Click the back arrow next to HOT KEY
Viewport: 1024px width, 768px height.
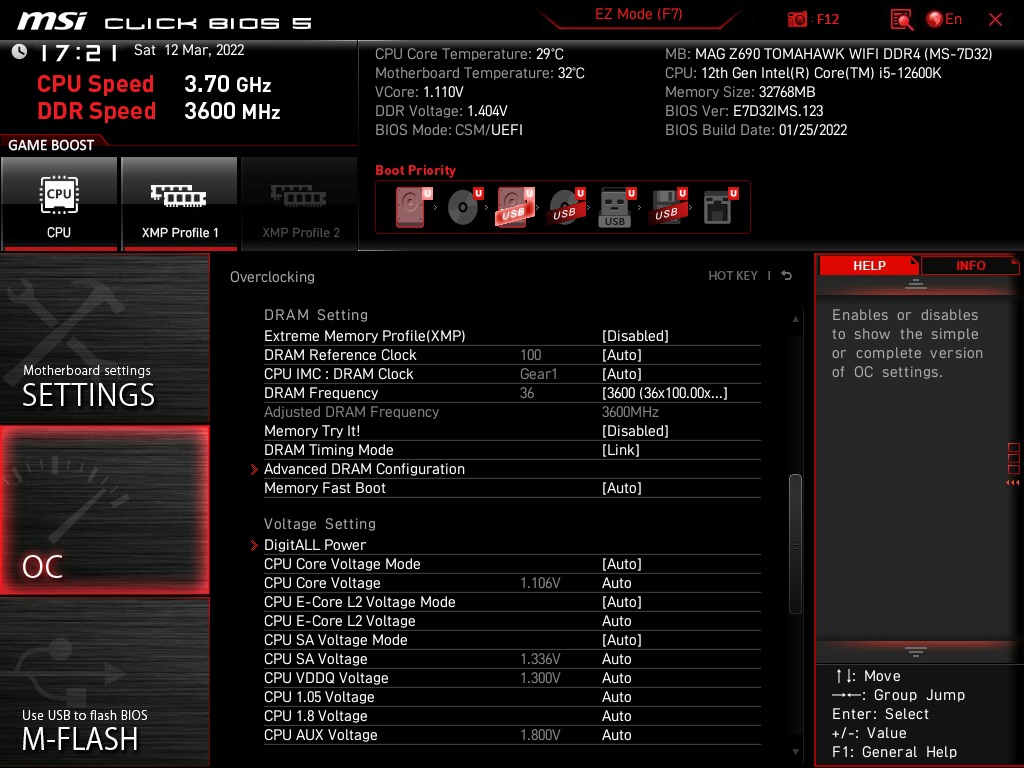click(787, 276)
